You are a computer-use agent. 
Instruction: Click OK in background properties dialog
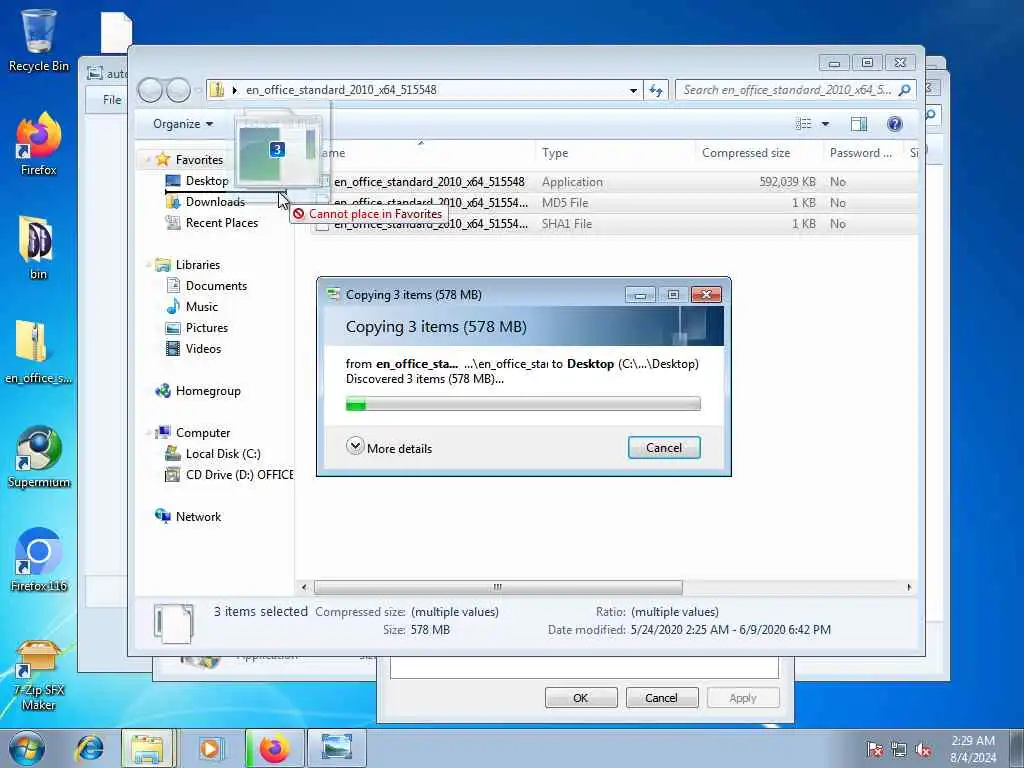581,697
